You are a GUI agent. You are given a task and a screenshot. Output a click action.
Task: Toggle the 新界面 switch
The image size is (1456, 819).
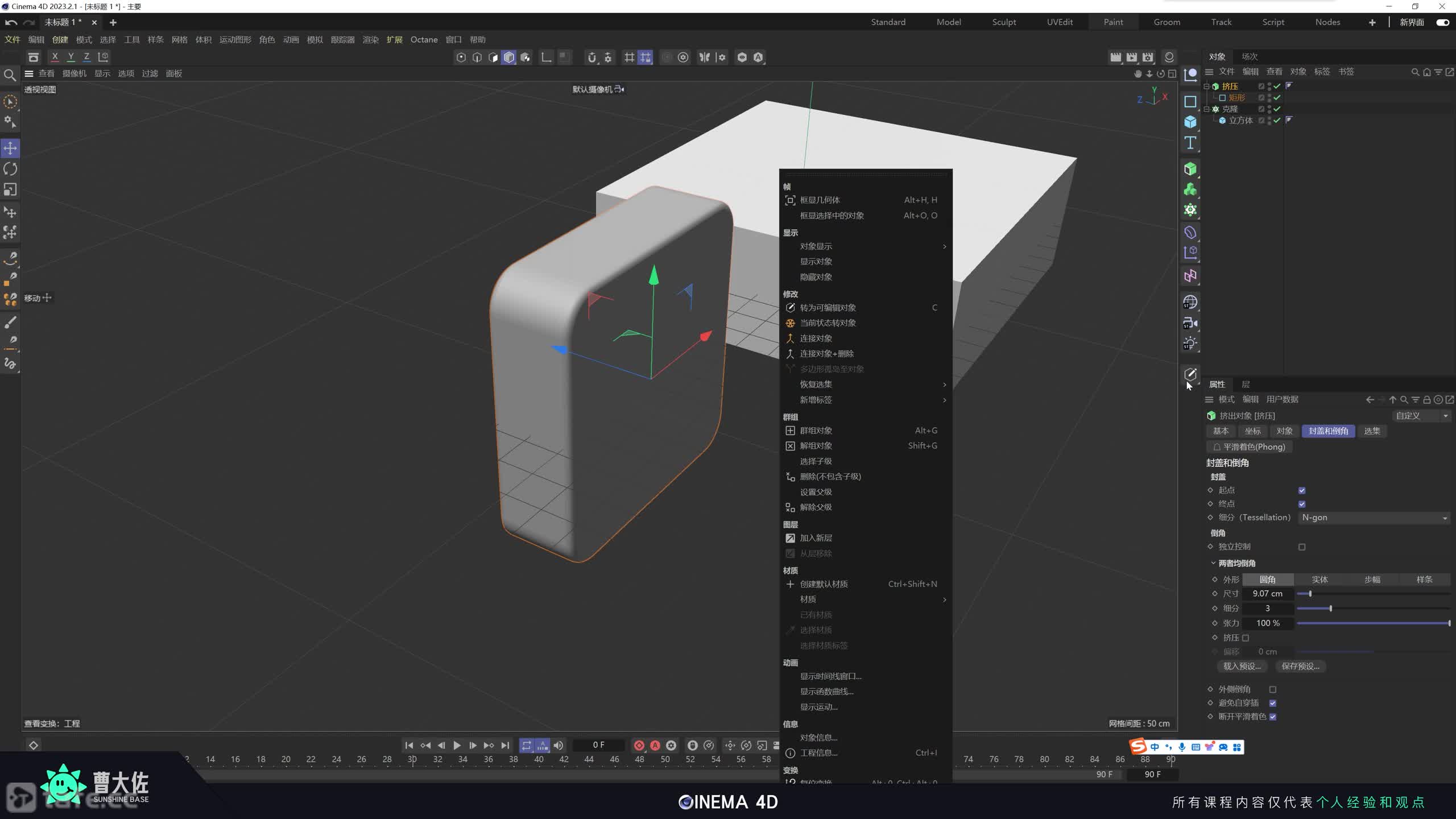[x=1442, y=22]
